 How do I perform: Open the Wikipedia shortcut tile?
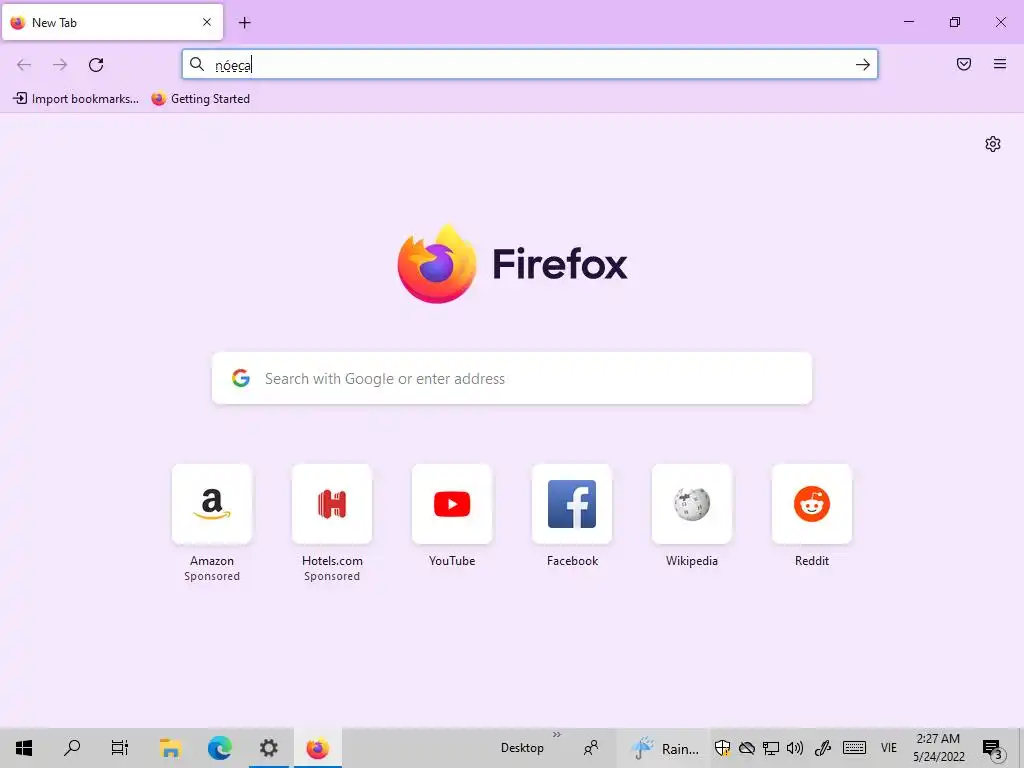click(x=692, y=504)
